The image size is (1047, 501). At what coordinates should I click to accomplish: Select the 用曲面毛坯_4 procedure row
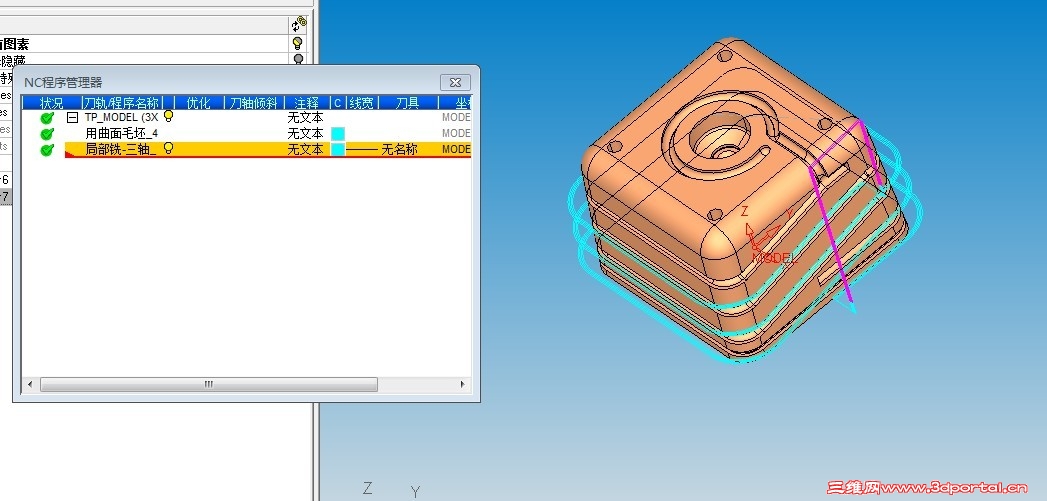pos(122,133)
